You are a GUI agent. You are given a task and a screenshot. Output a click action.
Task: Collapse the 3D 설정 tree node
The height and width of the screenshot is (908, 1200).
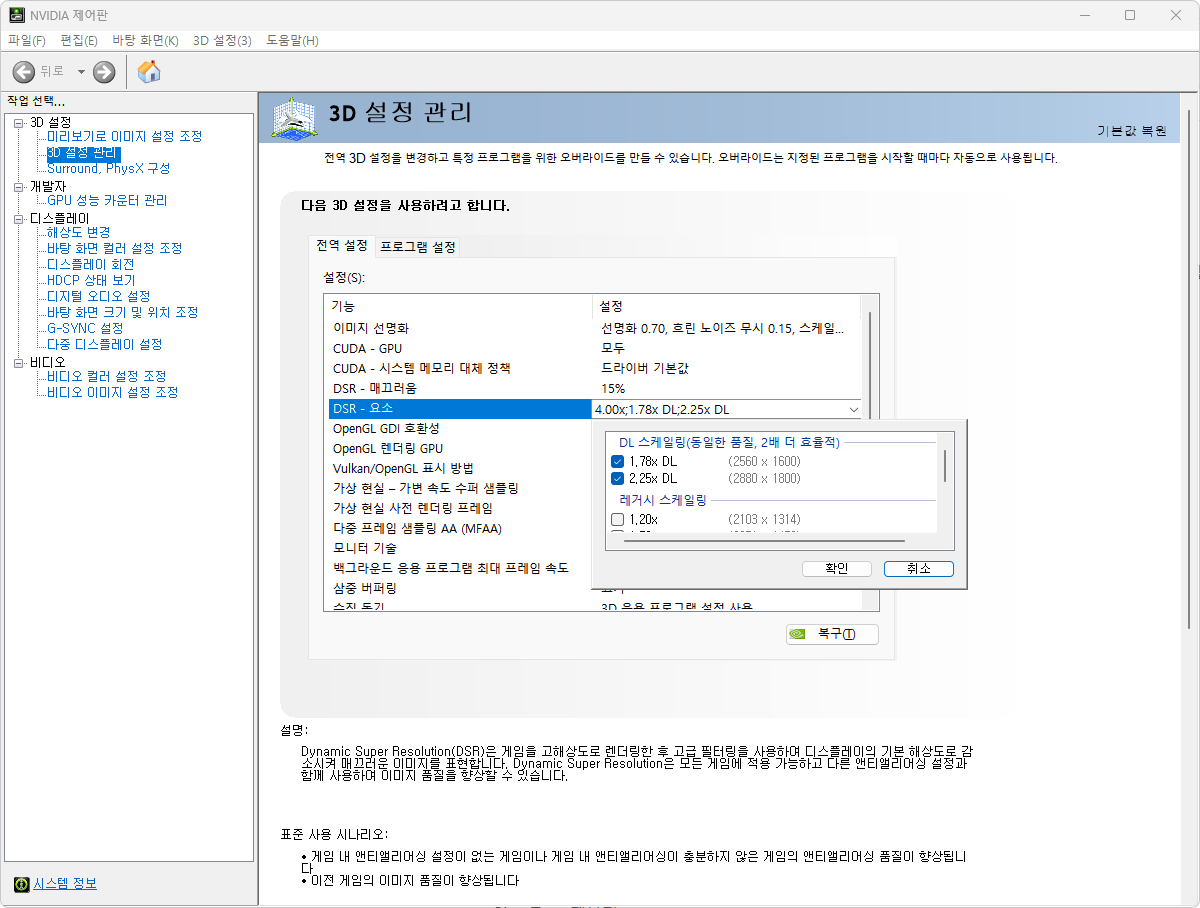[x=19, y=122]
